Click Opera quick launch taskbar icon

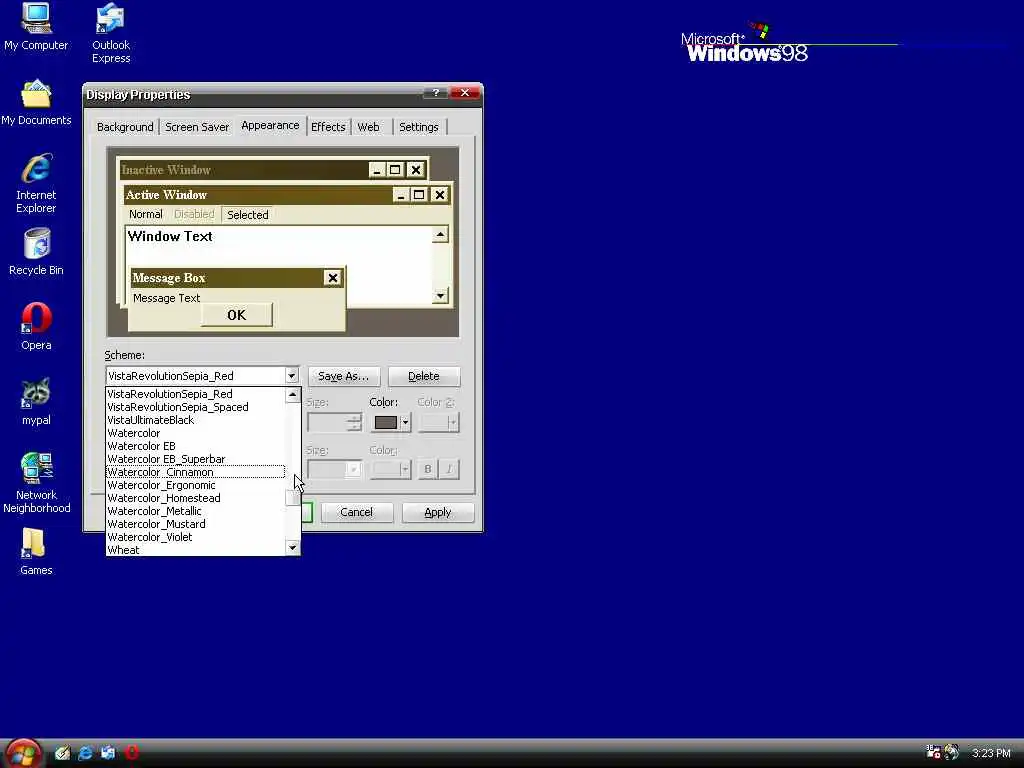tap(132, 753)
